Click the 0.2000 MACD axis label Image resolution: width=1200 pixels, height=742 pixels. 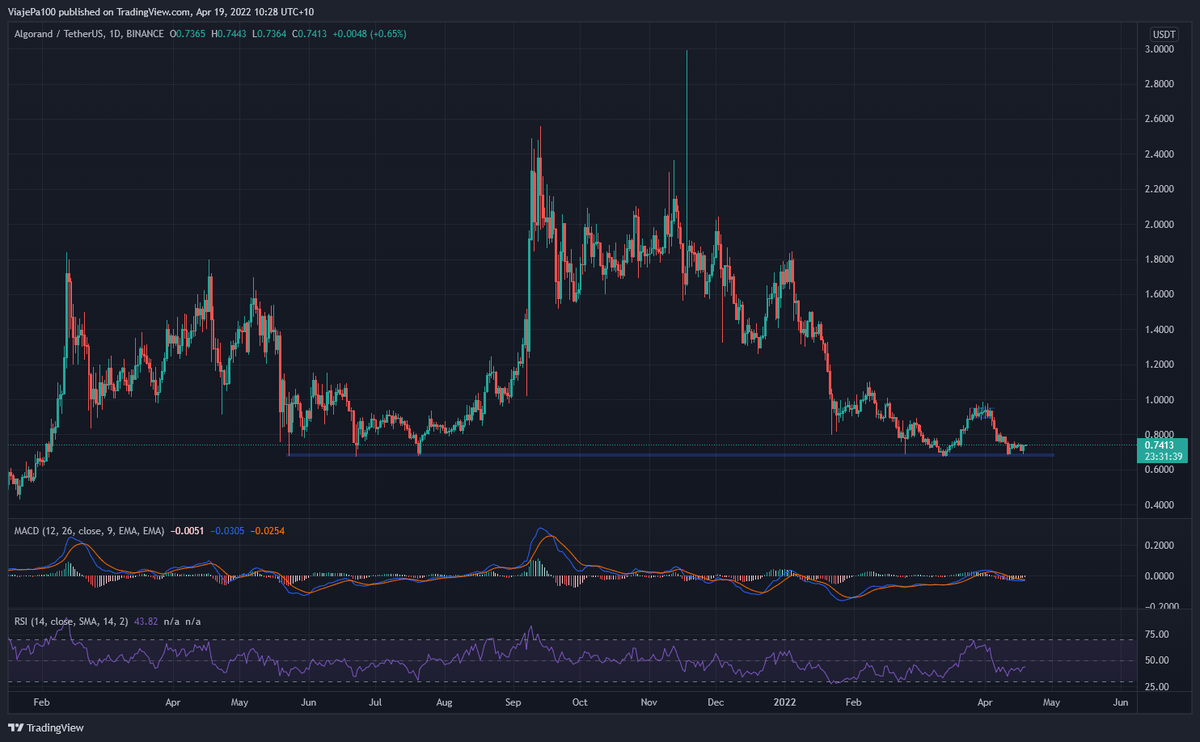tap(1160, 546)
